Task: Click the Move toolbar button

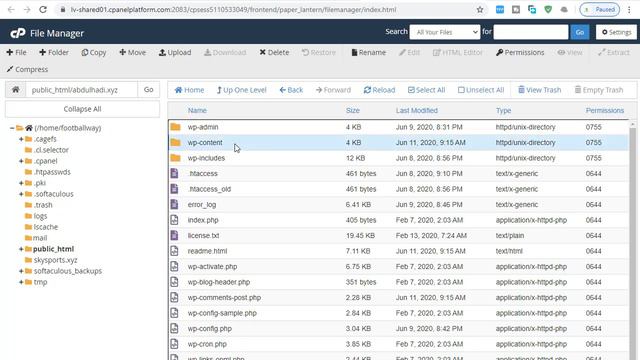Action: [x=133, y=52]
